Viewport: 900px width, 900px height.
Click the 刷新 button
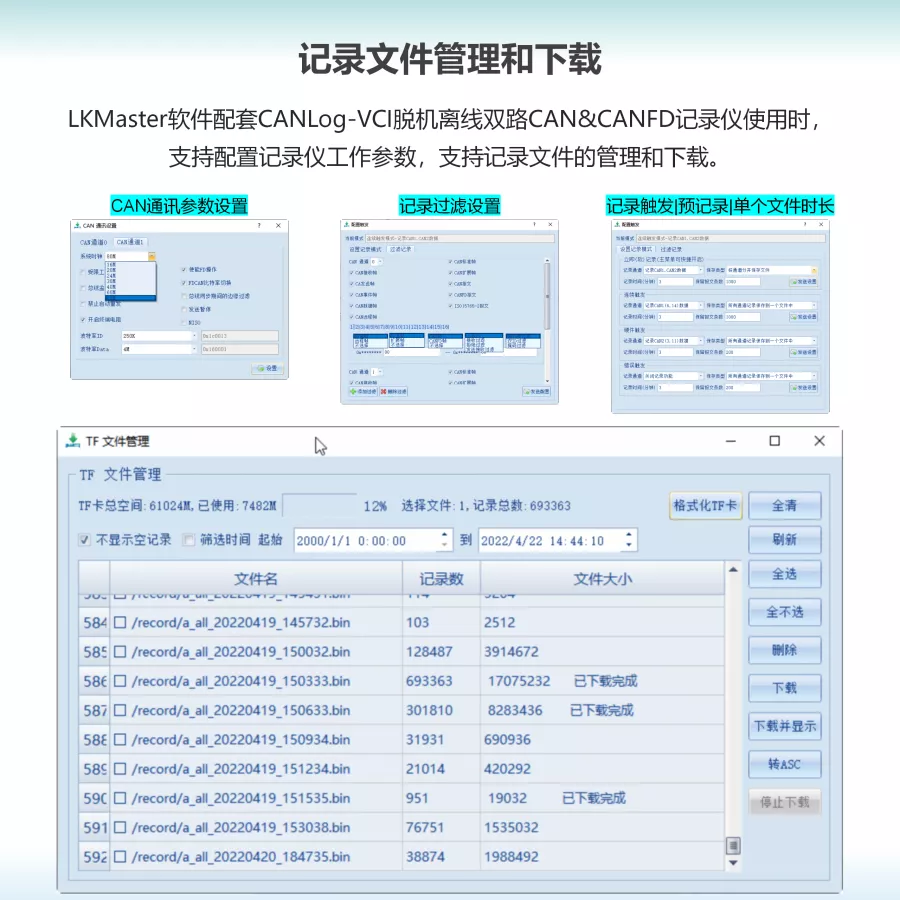[x=785, y=540]
